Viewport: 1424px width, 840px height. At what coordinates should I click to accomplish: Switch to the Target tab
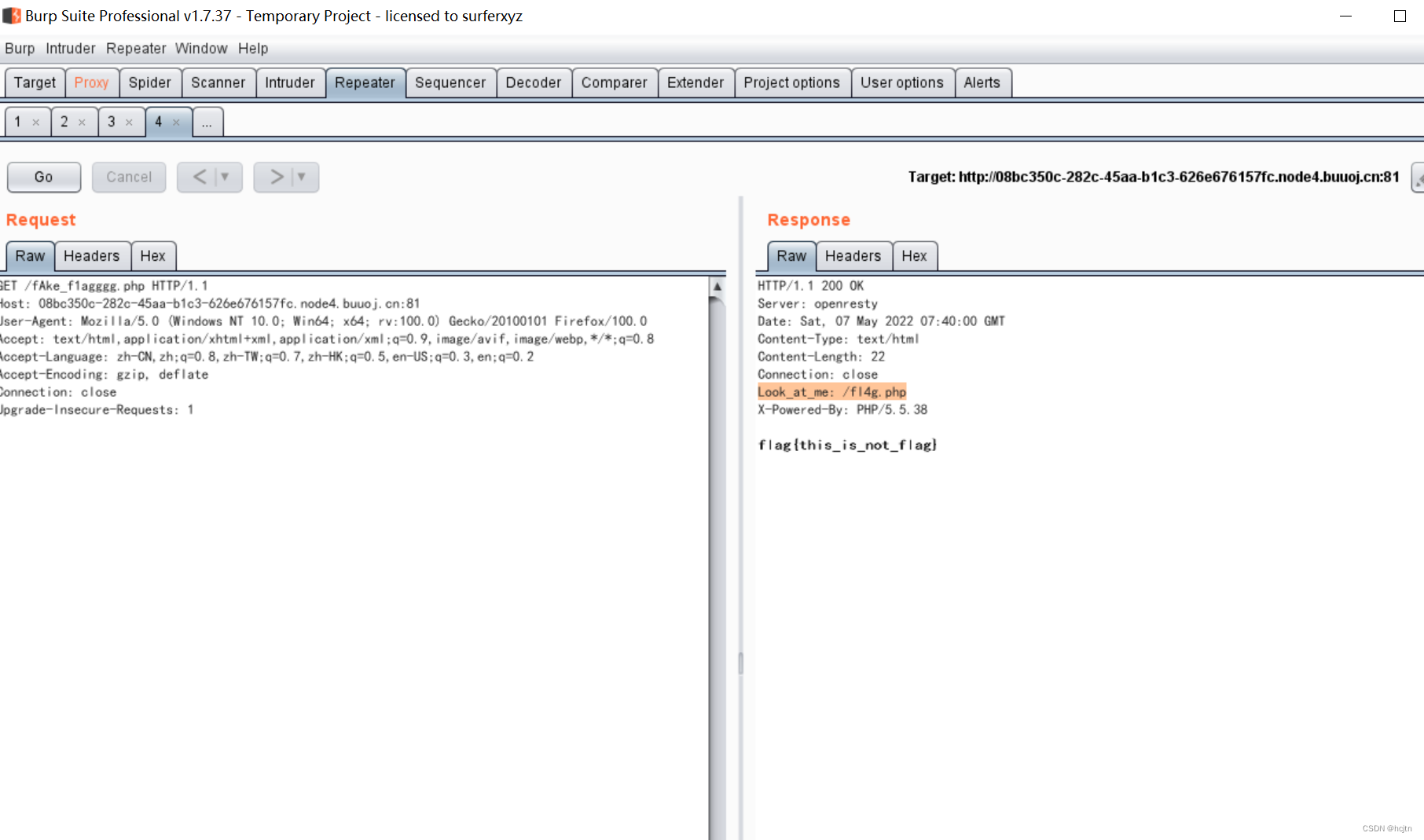[35, 83]
